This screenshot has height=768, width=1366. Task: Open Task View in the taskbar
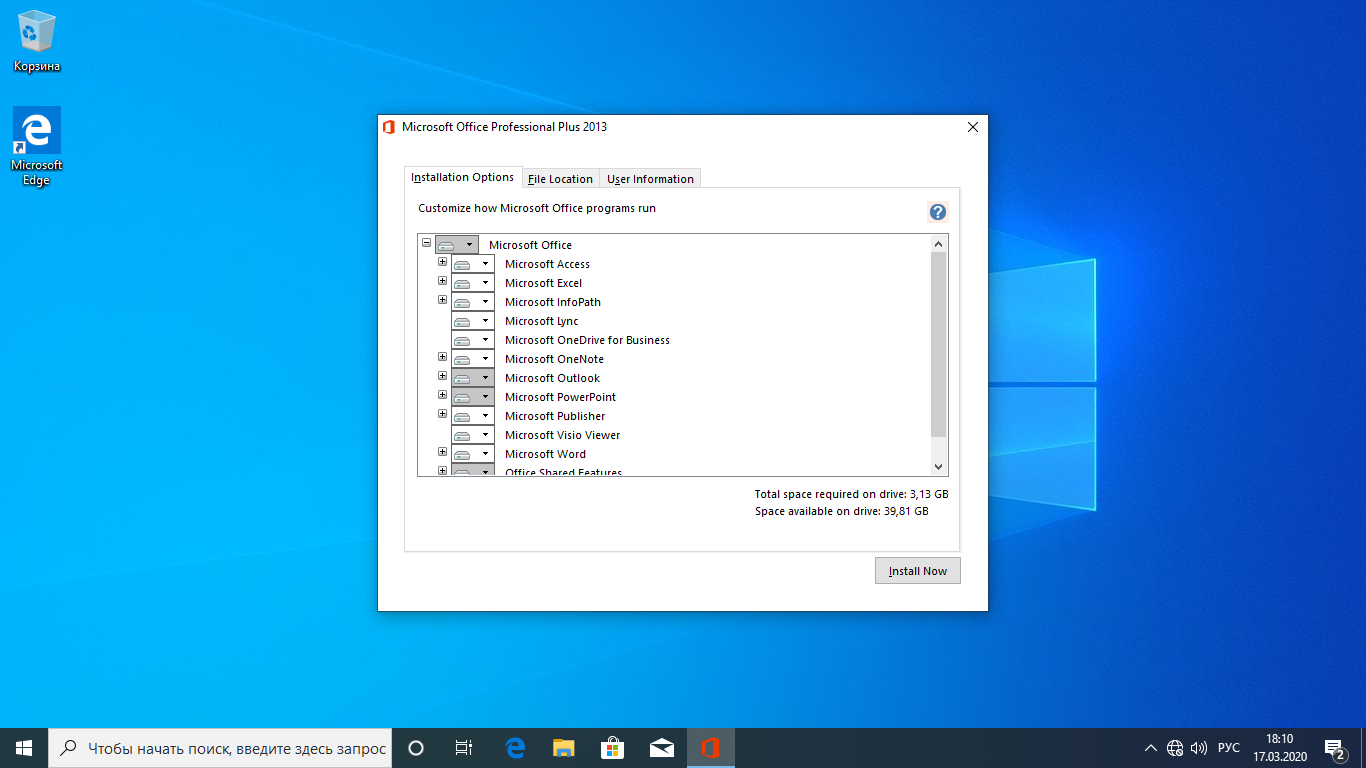(464, 748)
